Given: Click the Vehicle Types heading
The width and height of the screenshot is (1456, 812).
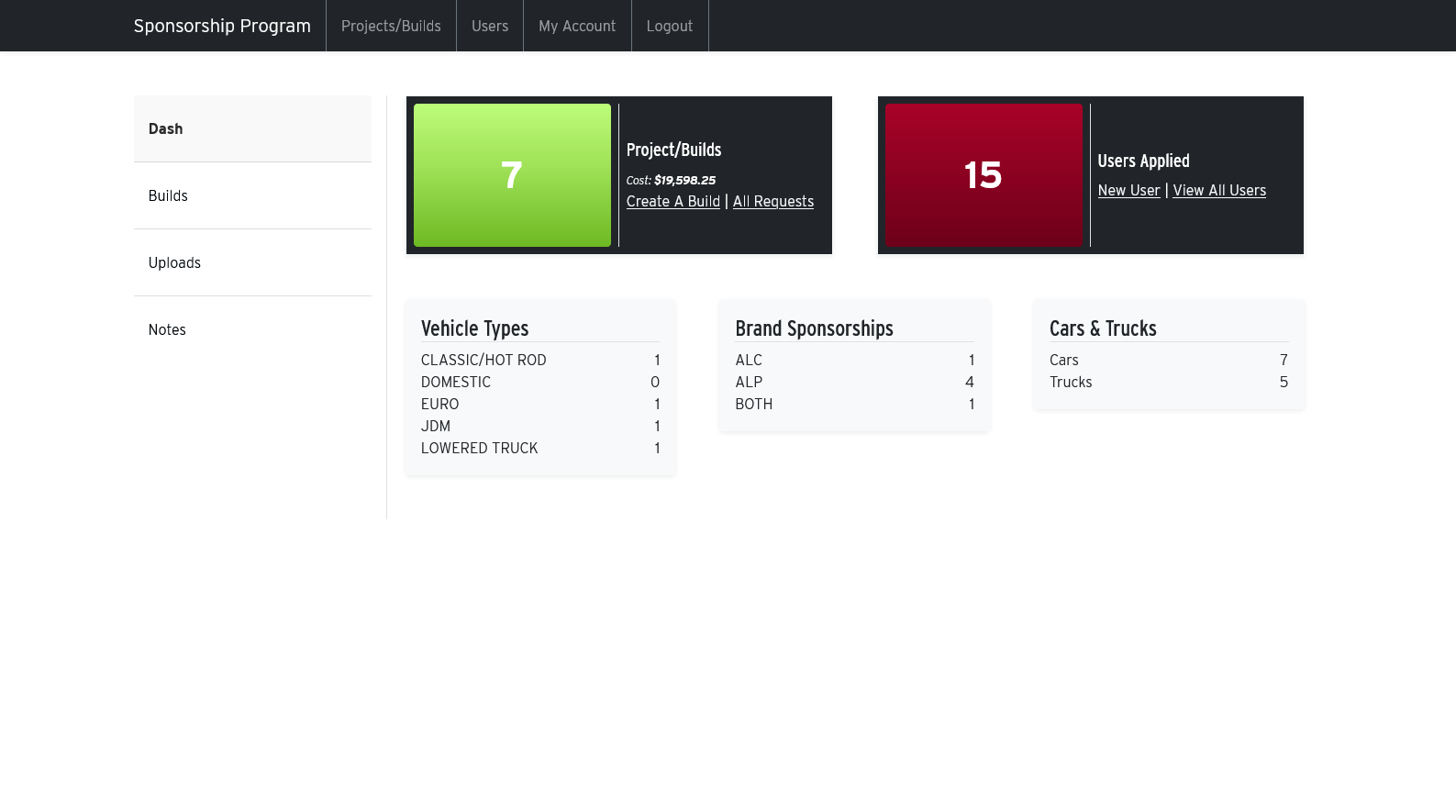Looking at the screenshot, I should click(475, 328).
